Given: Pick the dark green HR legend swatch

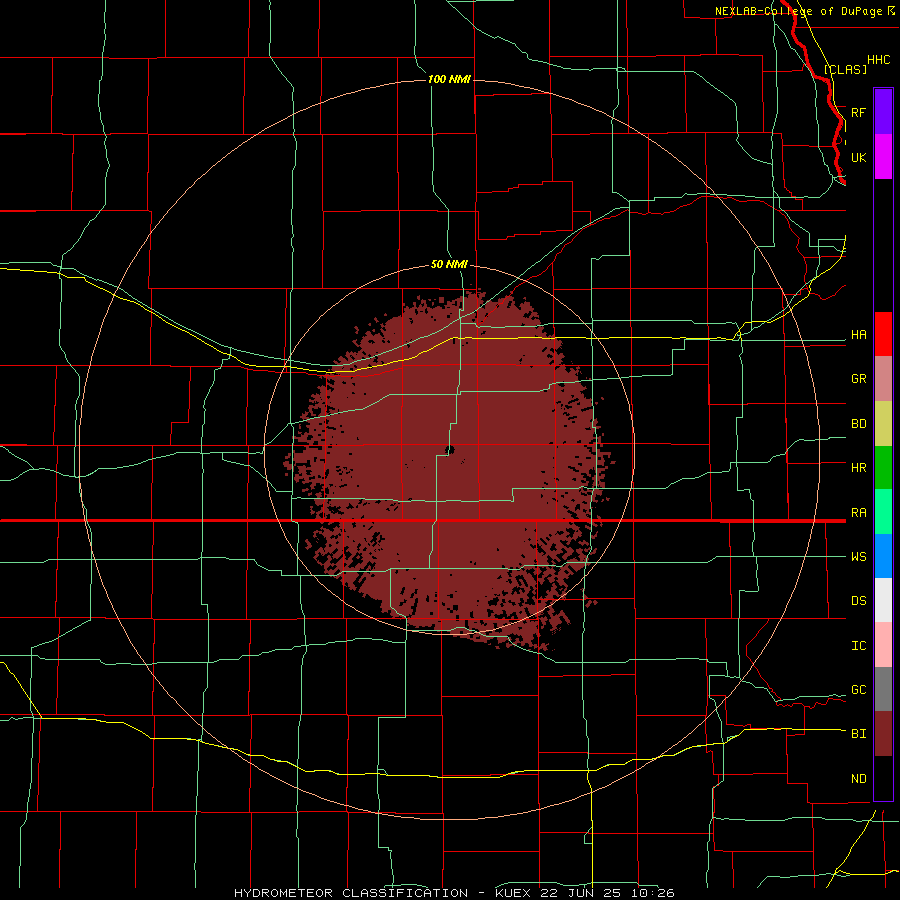Looking at the screenshot, I should click(883, 468).
